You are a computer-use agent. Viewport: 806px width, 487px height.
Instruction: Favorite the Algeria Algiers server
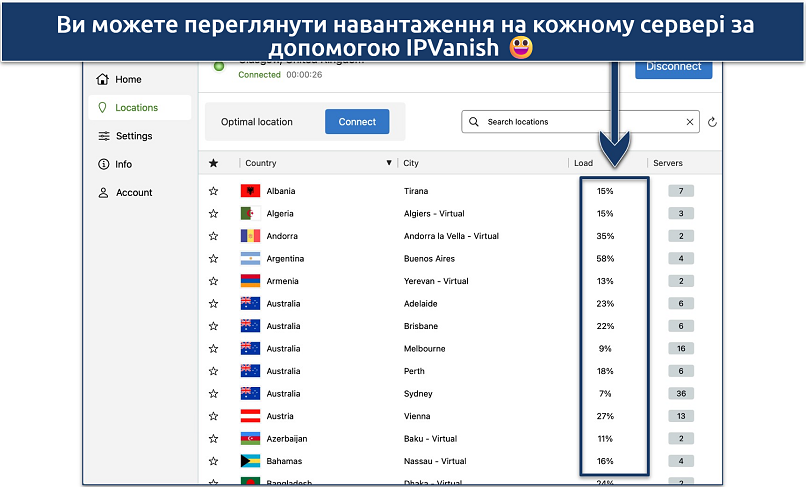click(x=213, y=213)
